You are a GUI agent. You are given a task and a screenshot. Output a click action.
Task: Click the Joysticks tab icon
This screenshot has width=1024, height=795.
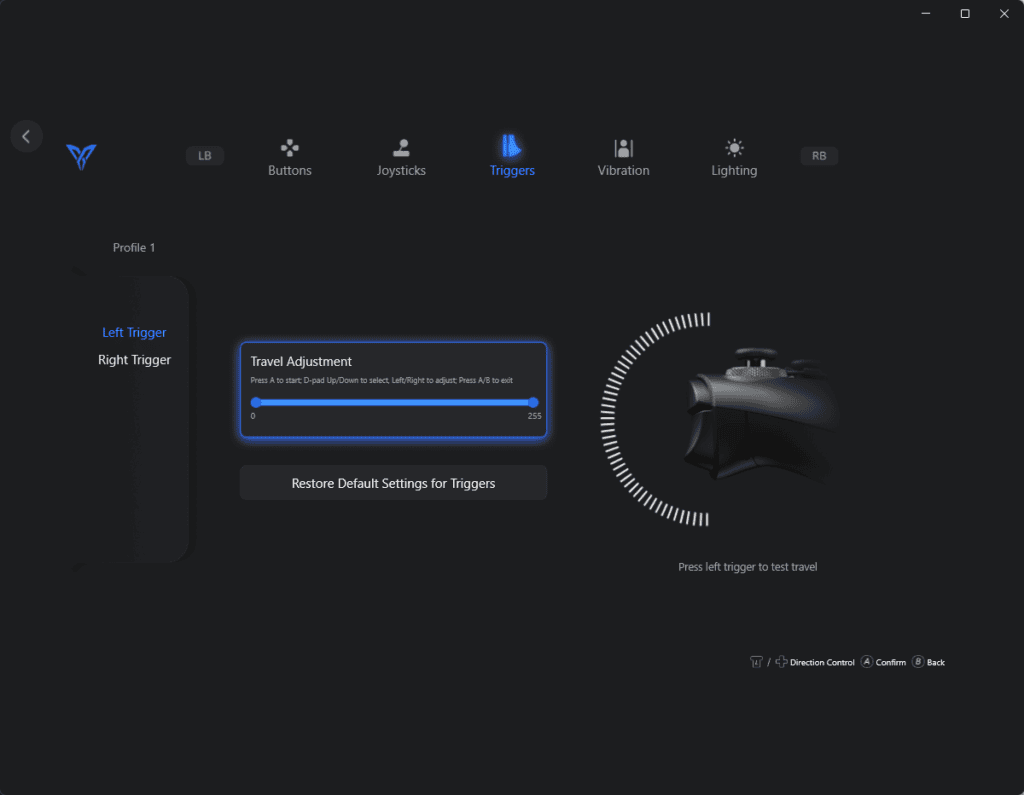401,148
